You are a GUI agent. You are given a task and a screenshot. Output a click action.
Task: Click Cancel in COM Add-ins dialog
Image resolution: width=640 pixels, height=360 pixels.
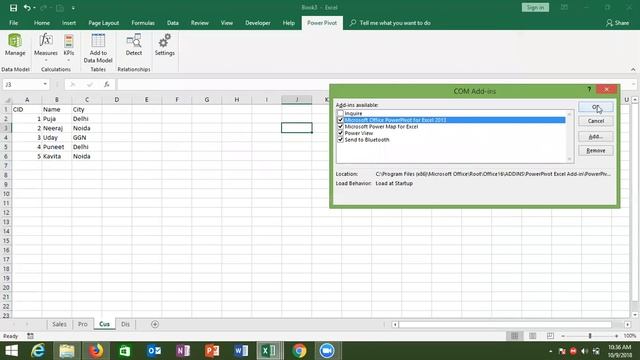coord(596,121)
